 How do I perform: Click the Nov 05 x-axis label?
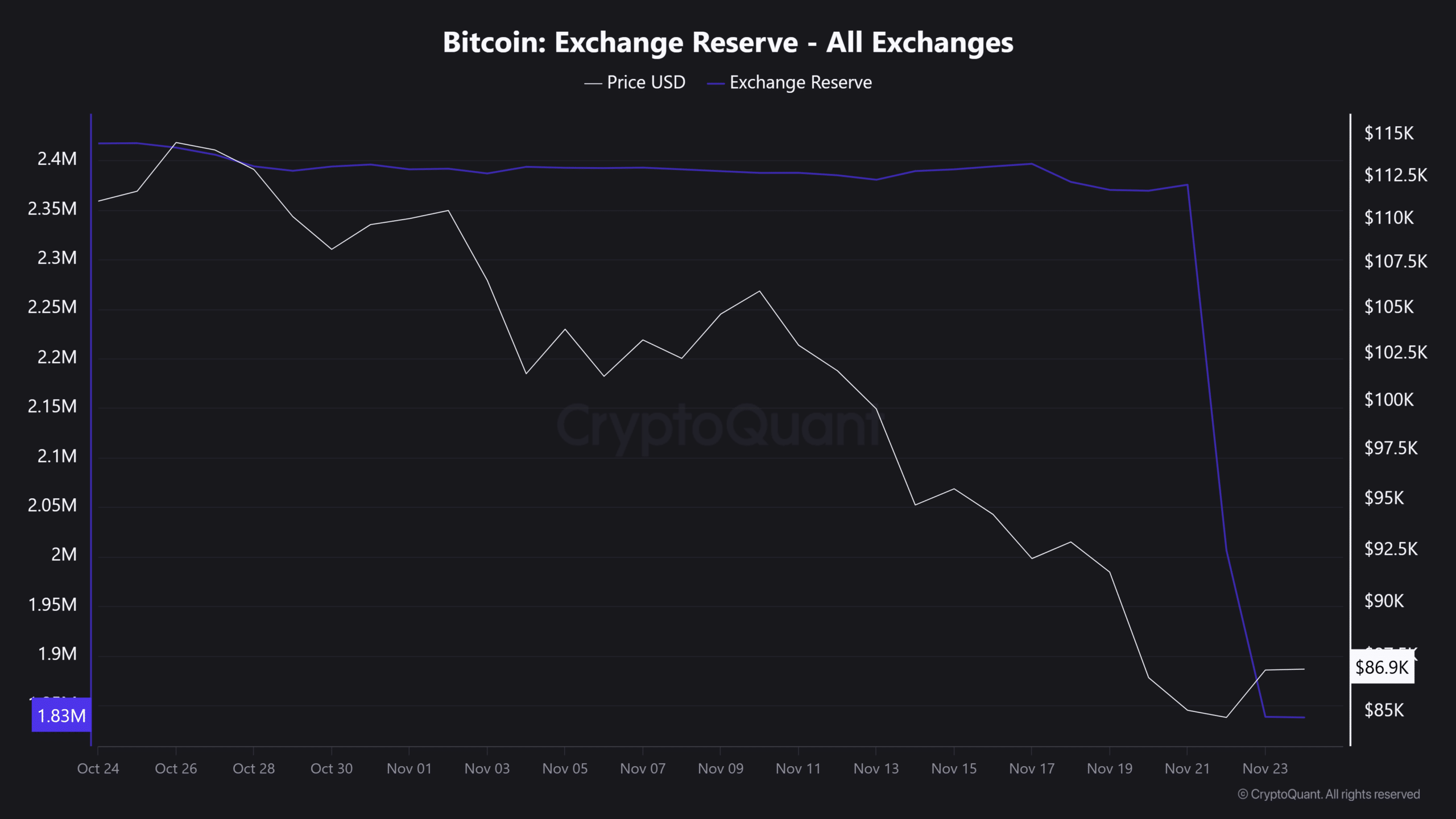click(x=565, y=768)
